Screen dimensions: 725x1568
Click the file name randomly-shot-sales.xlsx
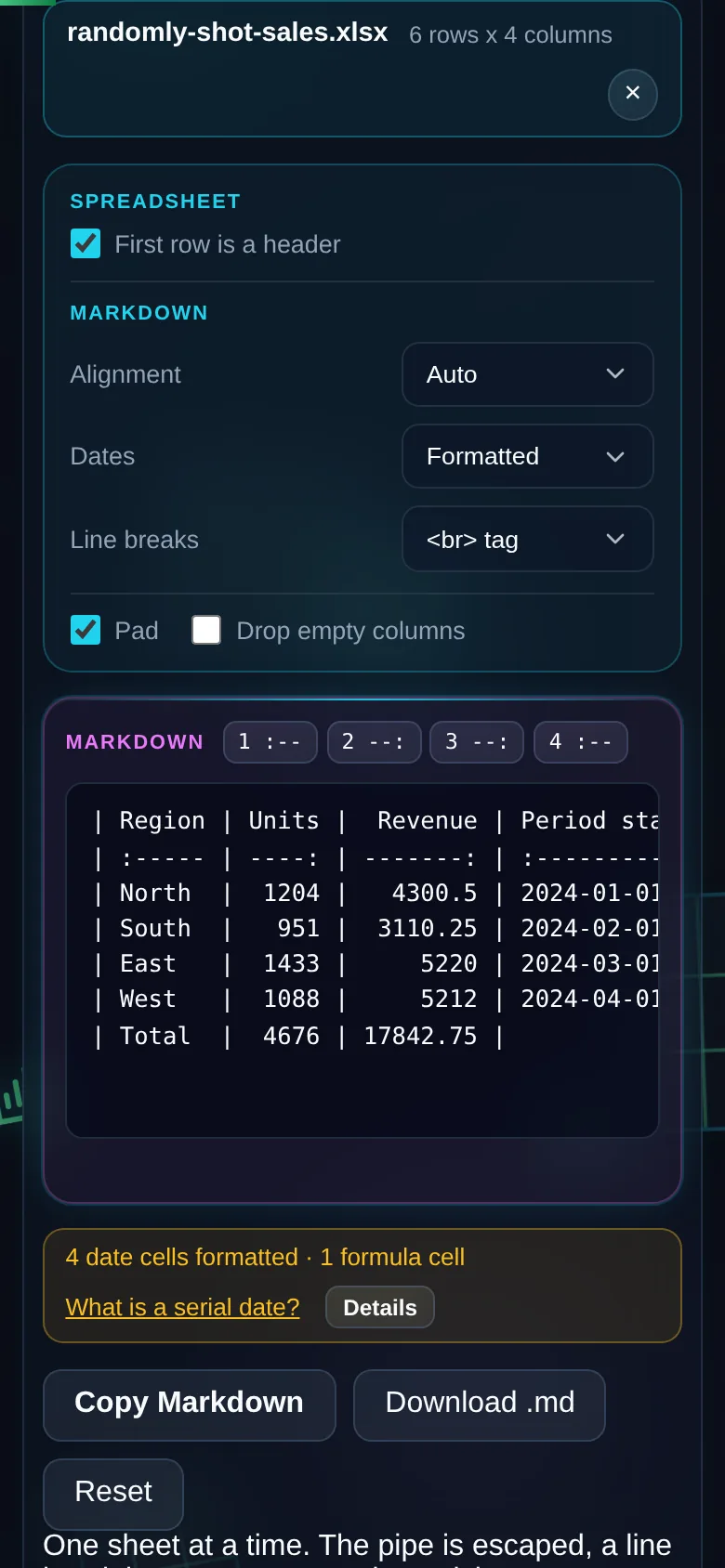point(228,33)
